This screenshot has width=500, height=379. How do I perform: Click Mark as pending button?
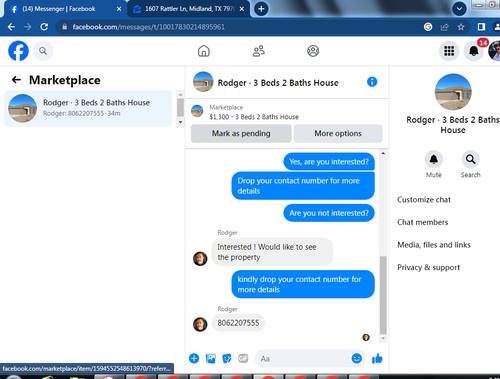pos(241,133)
